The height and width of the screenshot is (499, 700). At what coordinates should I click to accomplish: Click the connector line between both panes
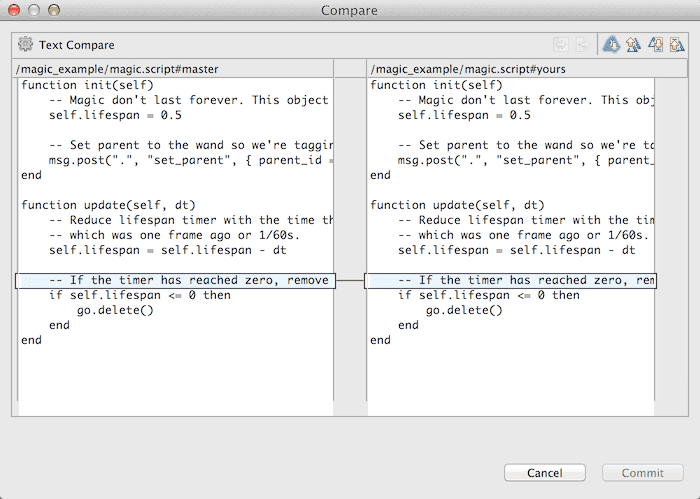pyautogui.click(x=350, y=281)
